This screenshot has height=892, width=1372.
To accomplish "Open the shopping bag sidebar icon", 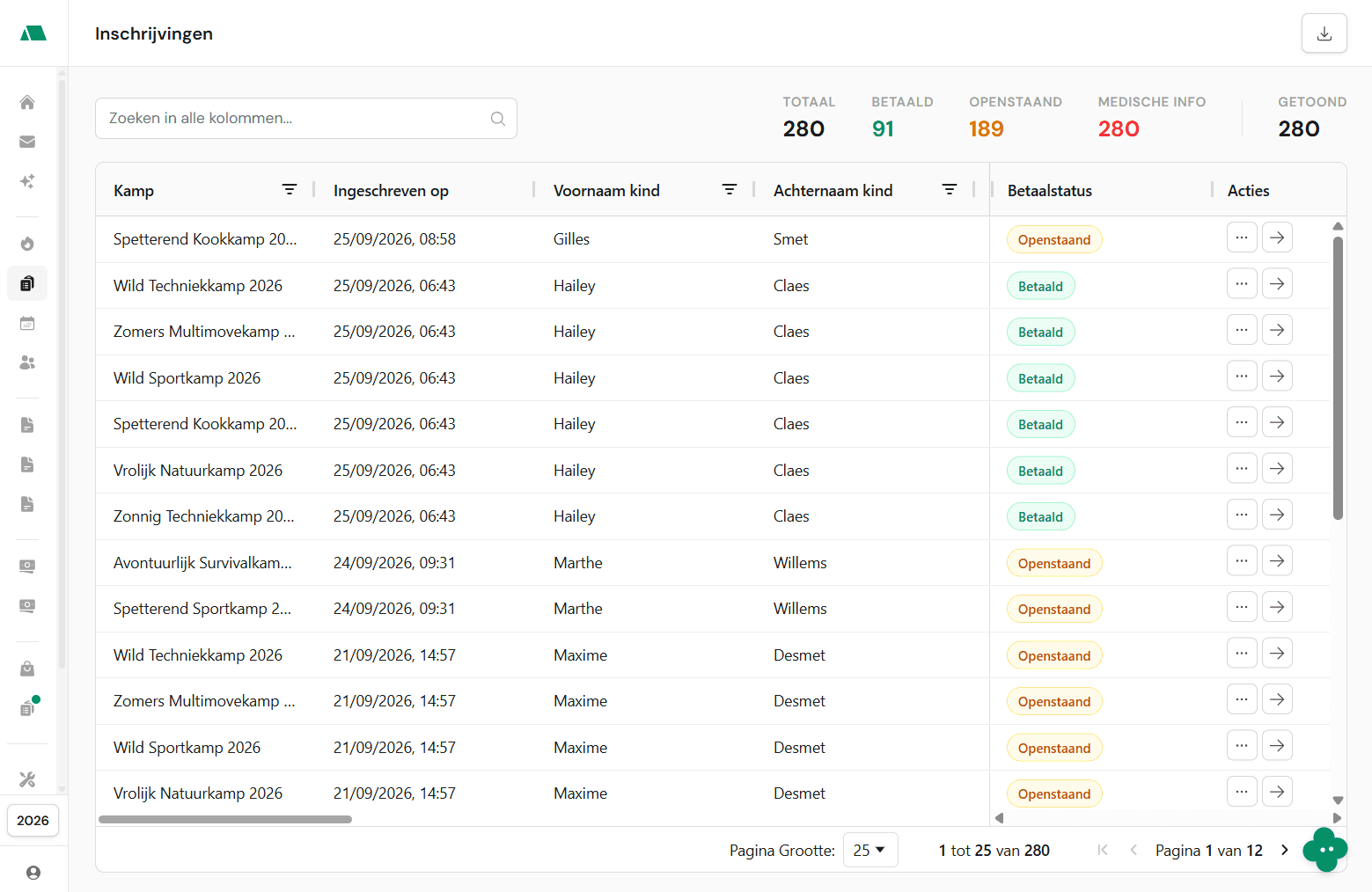I will pos(27,669).
